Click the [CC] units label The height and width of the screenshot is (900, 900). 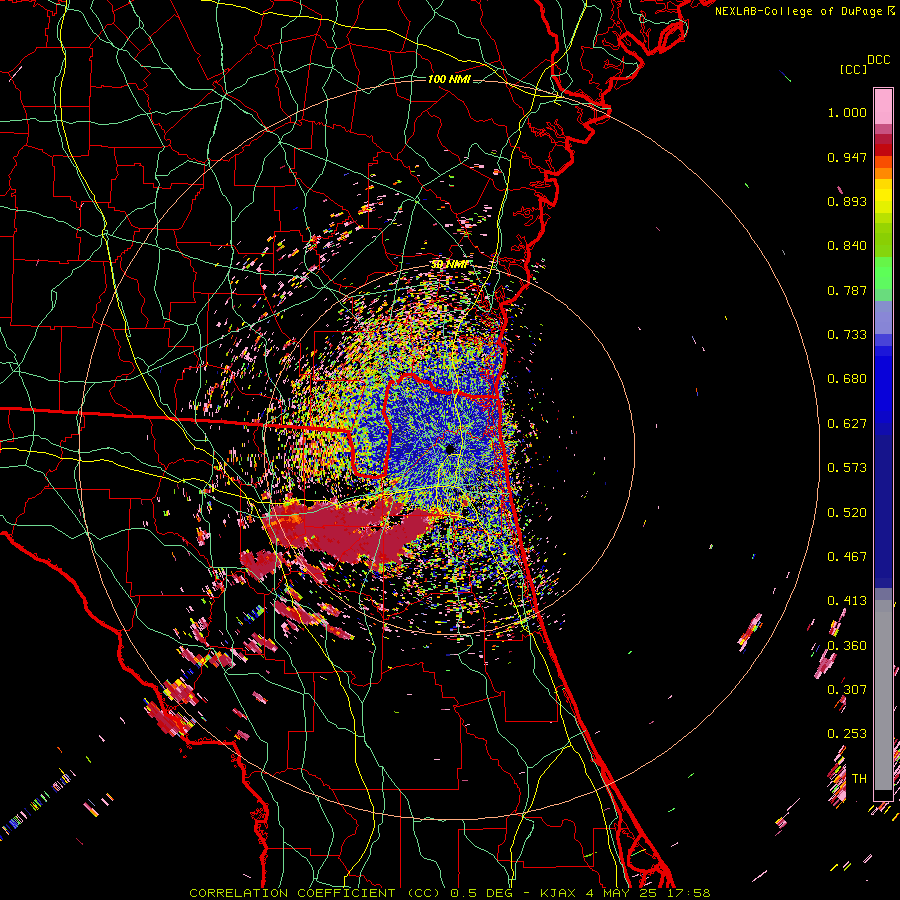click(x=853, y=69)
